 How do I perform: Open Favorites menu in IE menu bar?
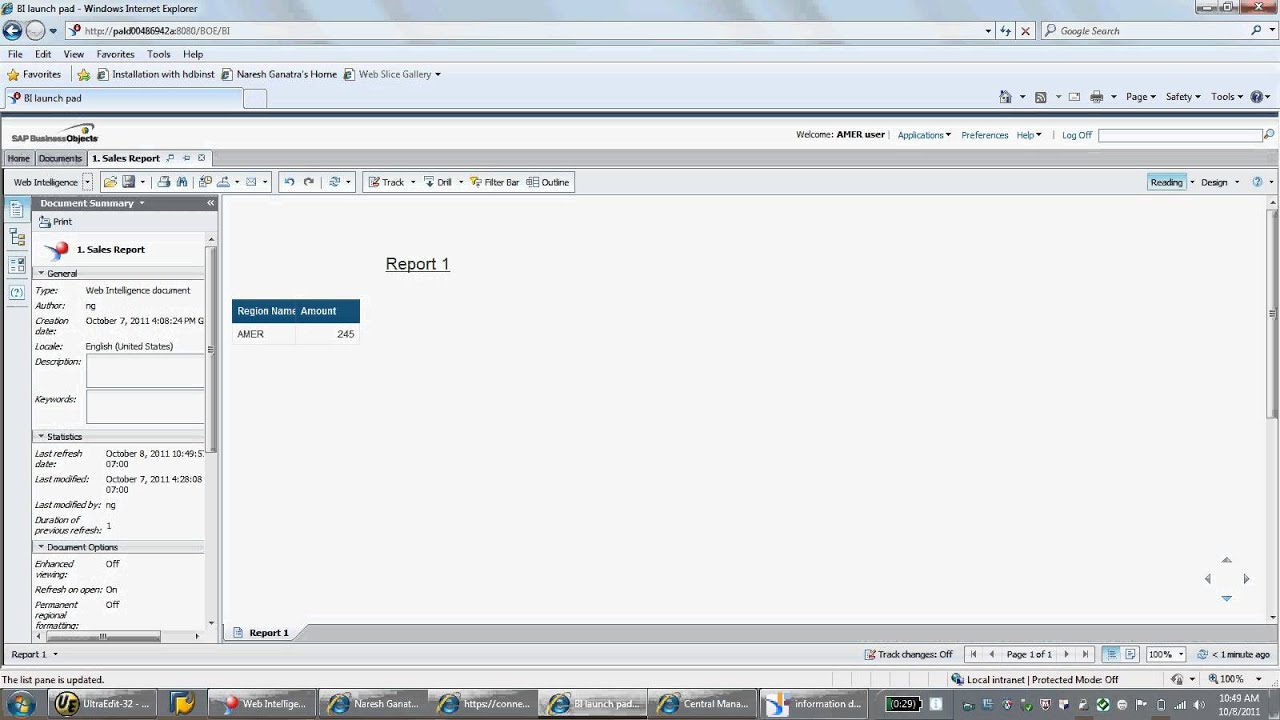pos(115,54)
